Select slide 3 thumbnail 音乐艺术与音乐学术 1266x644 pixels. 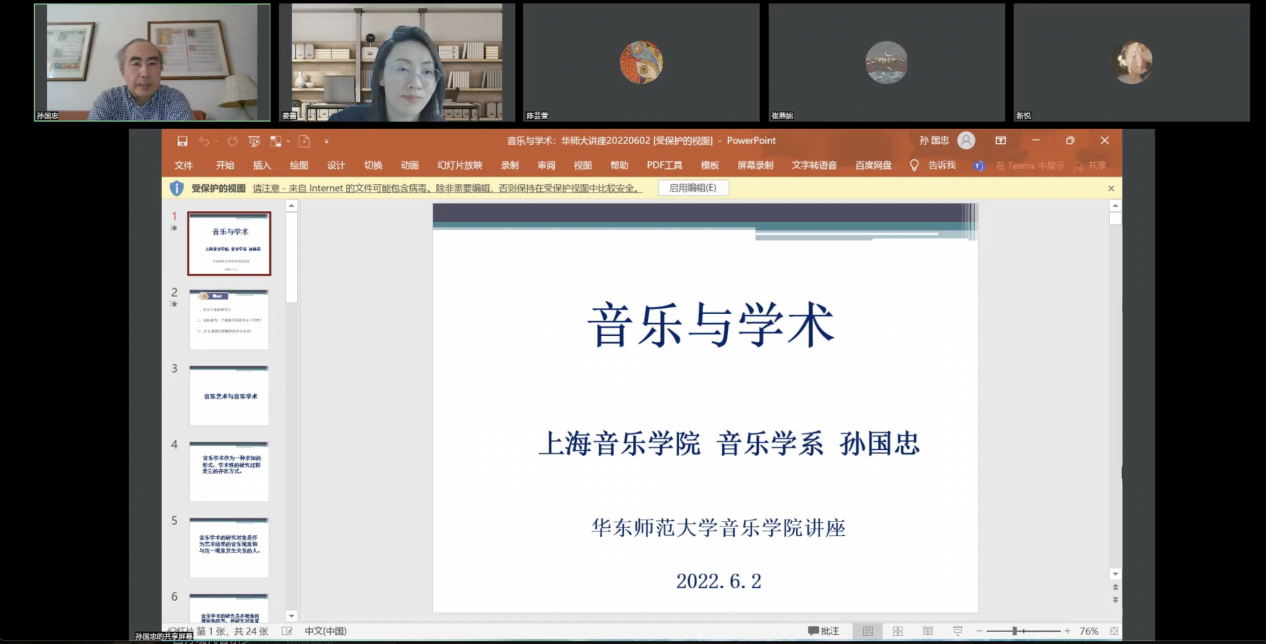click(229, 396)
